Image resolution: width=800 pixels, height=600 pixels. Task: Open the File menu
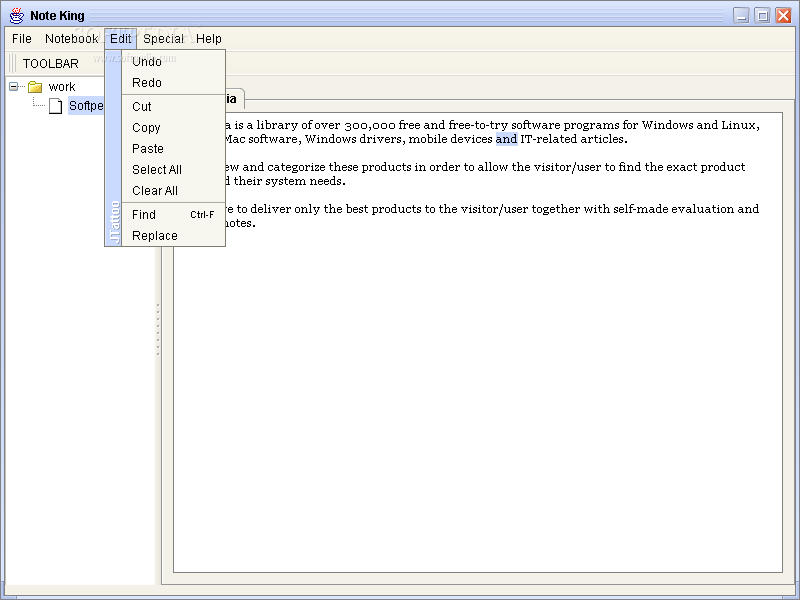22,39
